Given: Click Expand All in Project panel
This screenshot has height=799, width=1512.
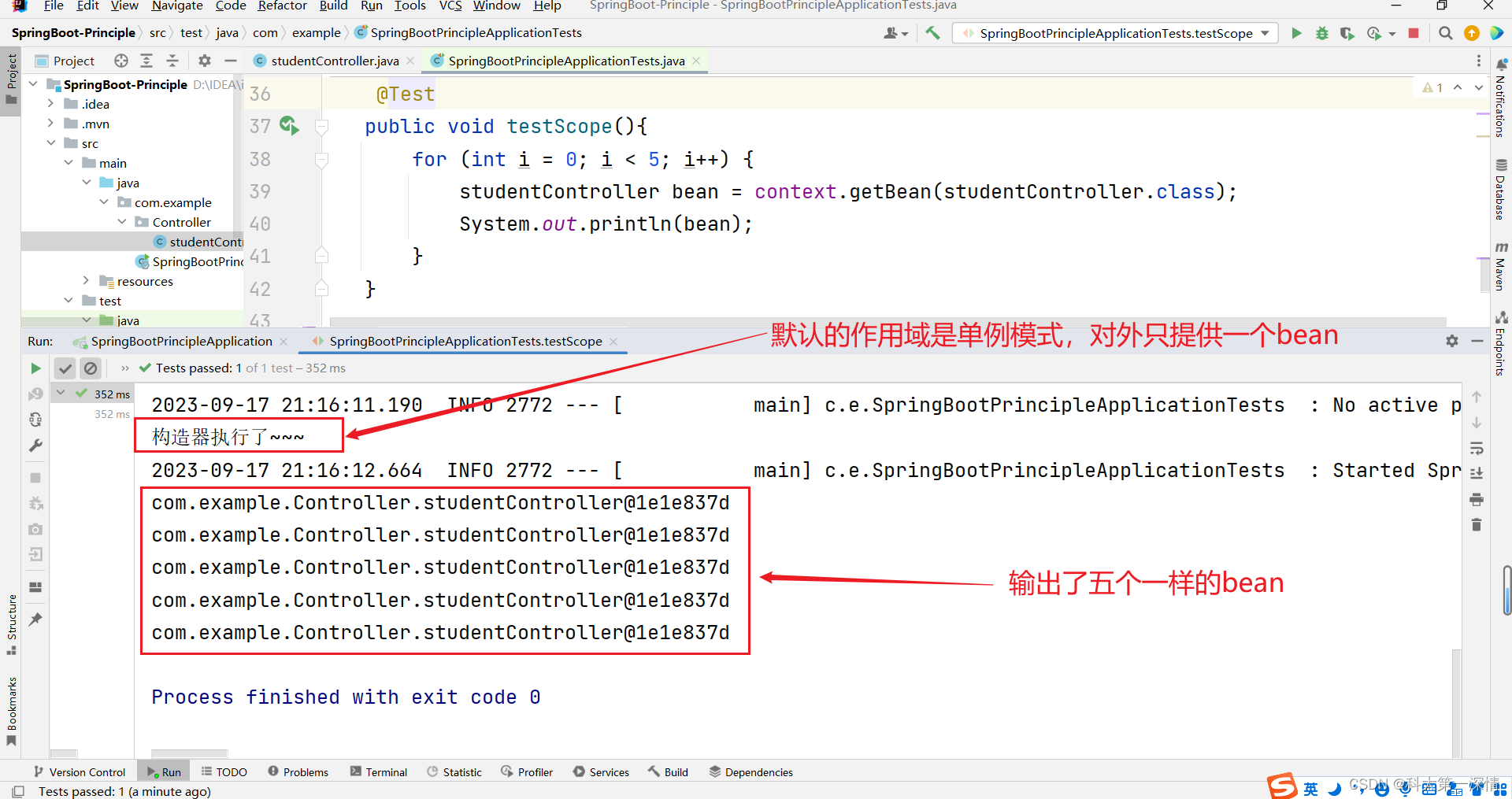Looking at the screenshot, I should (x=146, y=61).
